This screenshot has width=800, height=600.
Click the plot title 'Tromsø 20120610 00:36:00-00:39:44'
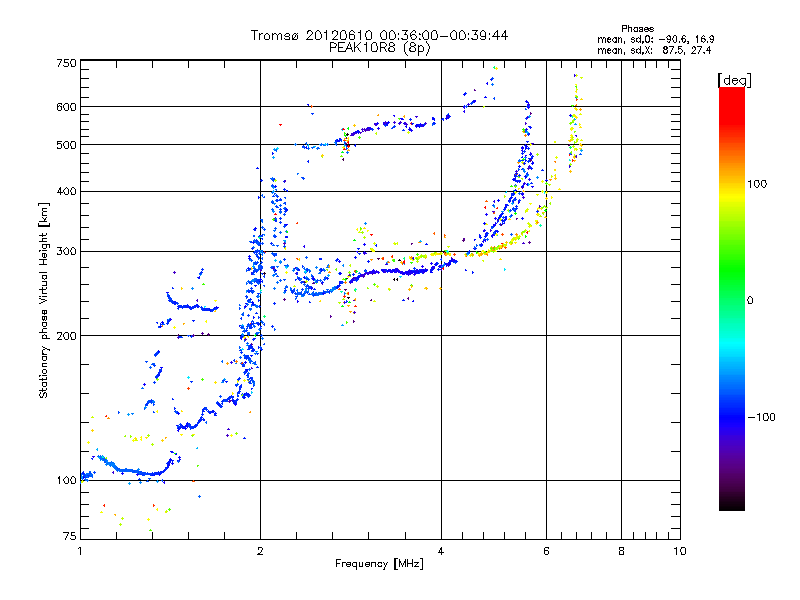379,35
